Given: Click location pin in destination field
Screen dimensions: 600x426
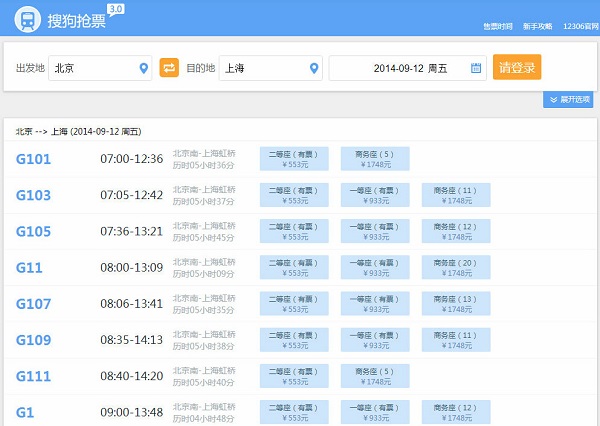Looking at the screenshot, I should click(x=314, y=68).
